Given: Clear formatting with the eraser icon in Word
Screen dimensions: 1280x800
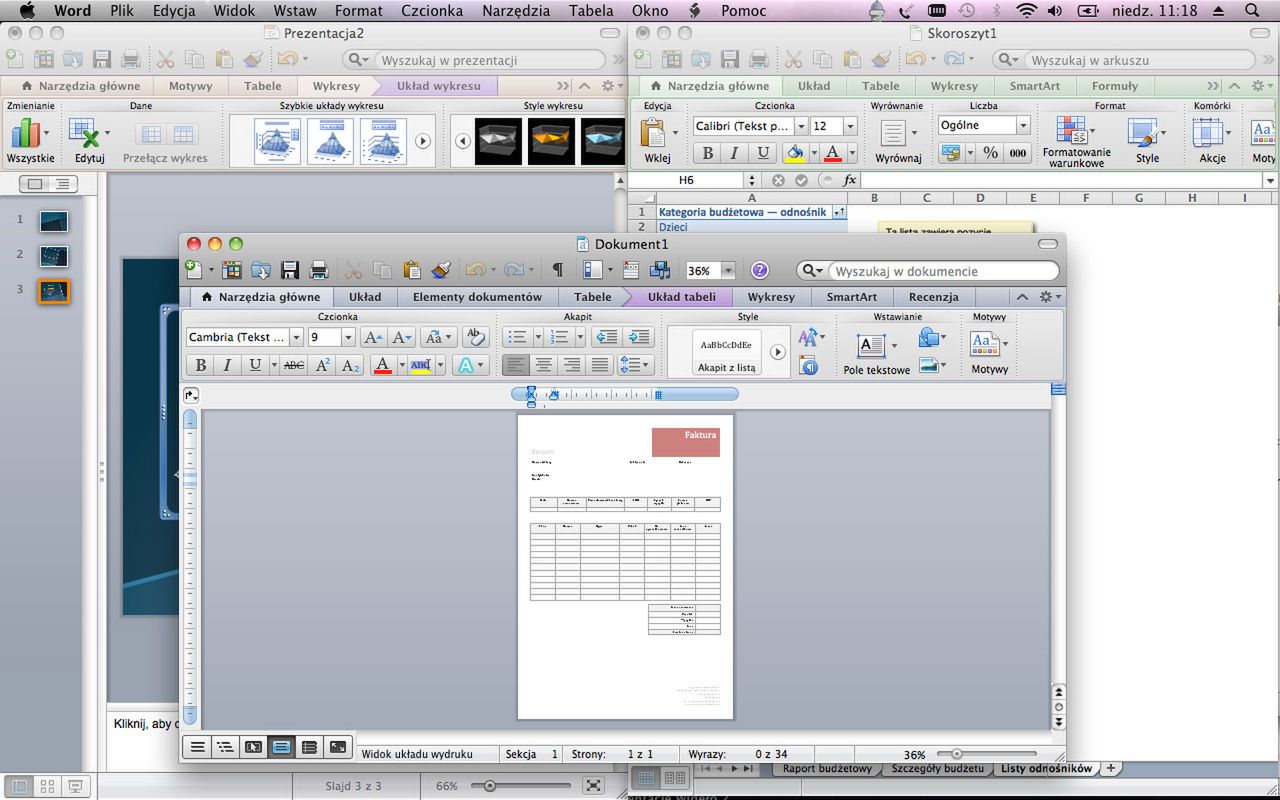Looking at the screenshot, I should click(475, 338).
